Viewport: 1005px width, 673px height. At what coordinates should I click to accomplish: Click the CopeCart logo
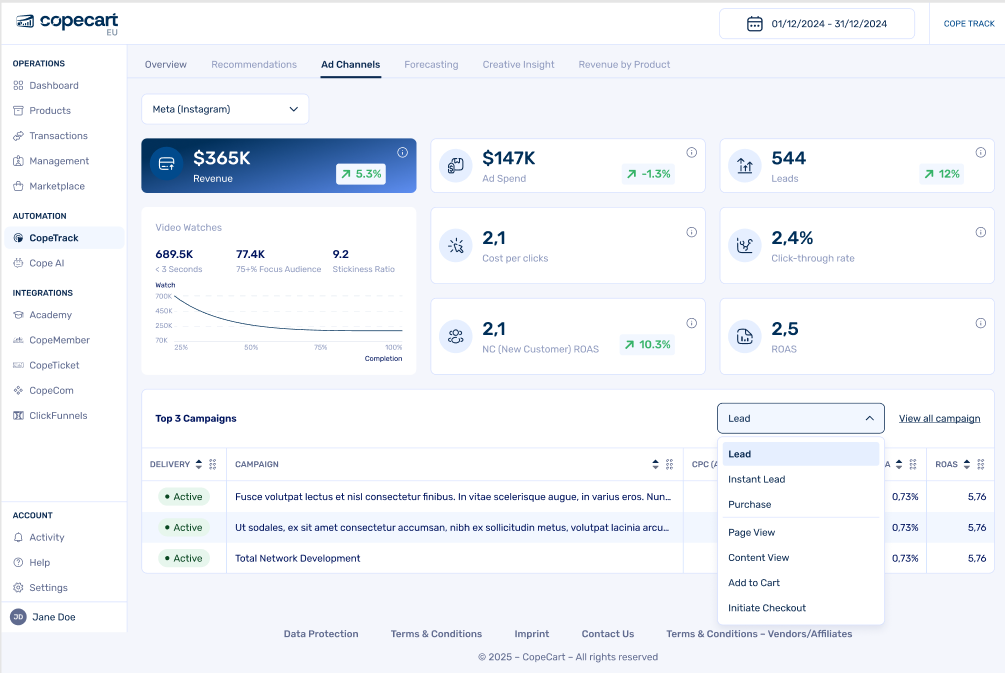[x=67, y=23]
